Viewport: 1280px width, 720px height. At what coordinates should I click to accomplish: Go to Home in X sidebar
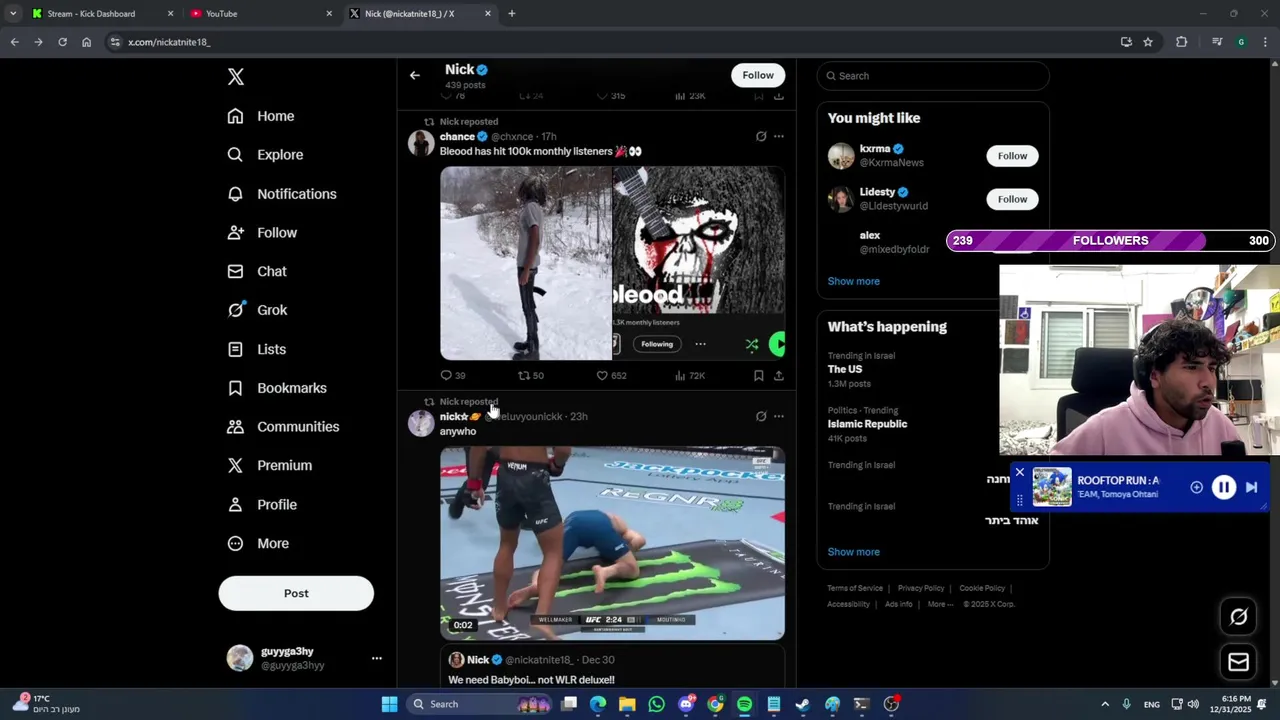[261, 116]
